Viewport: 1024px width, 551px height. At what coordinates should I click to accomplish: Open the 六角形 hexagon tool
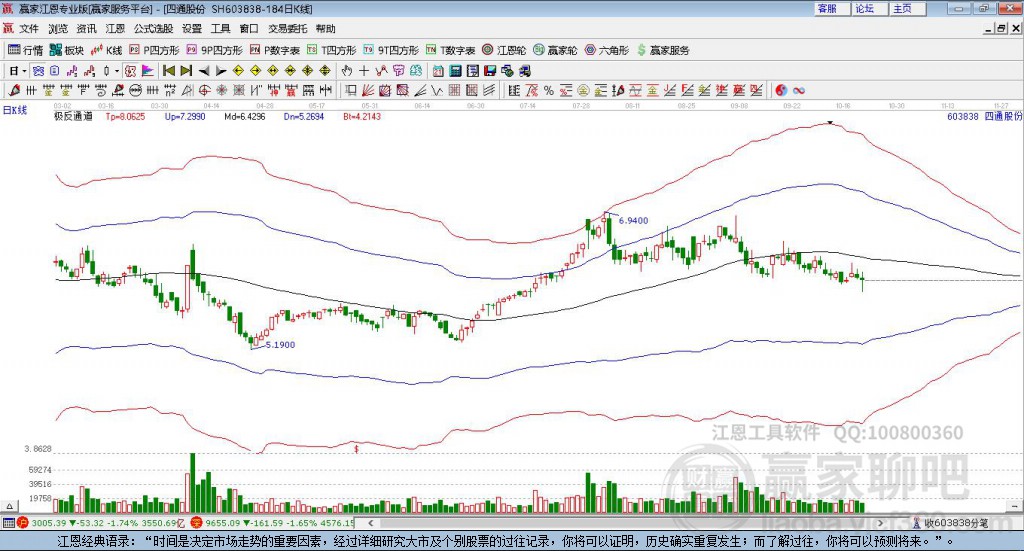(x=607, y=50)
